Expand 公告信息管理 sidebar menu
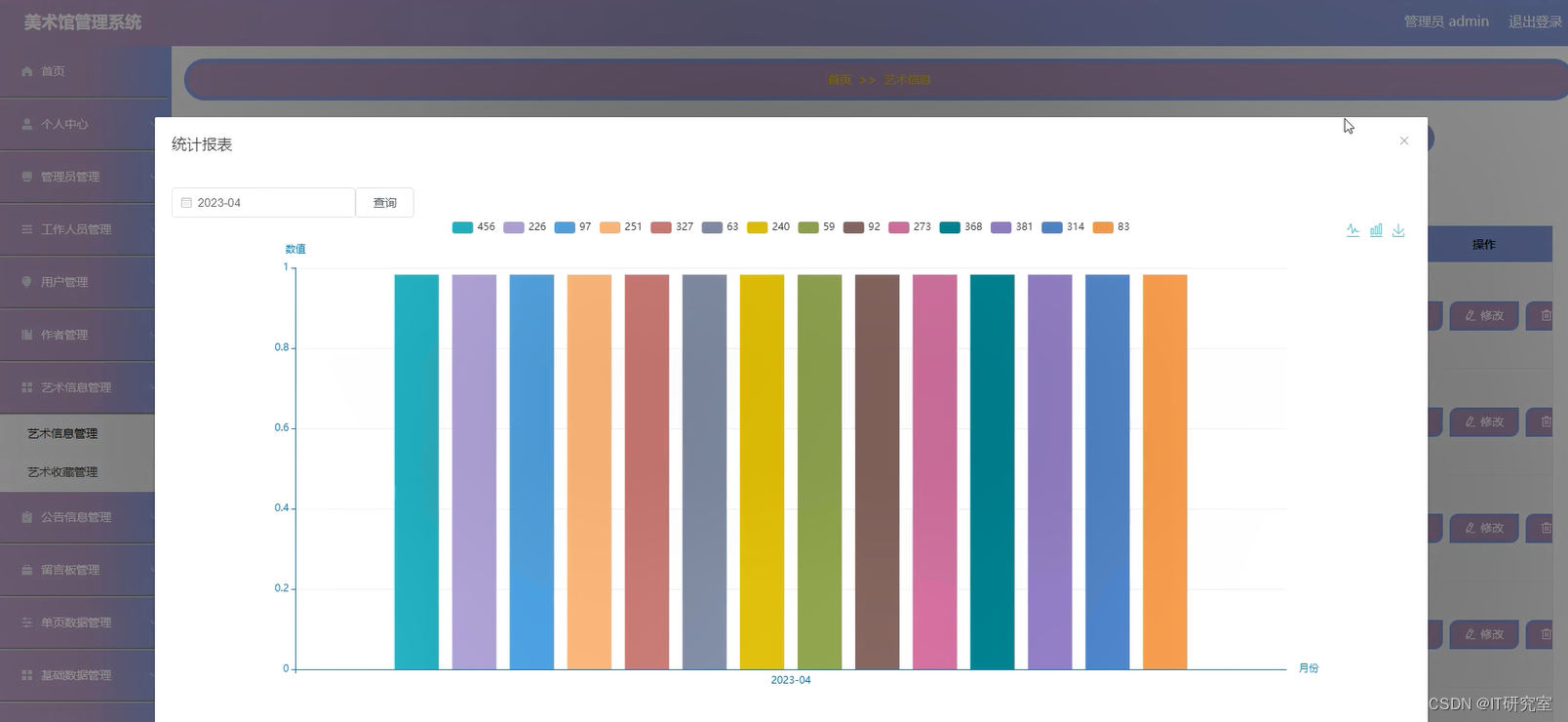 (78, 517)
